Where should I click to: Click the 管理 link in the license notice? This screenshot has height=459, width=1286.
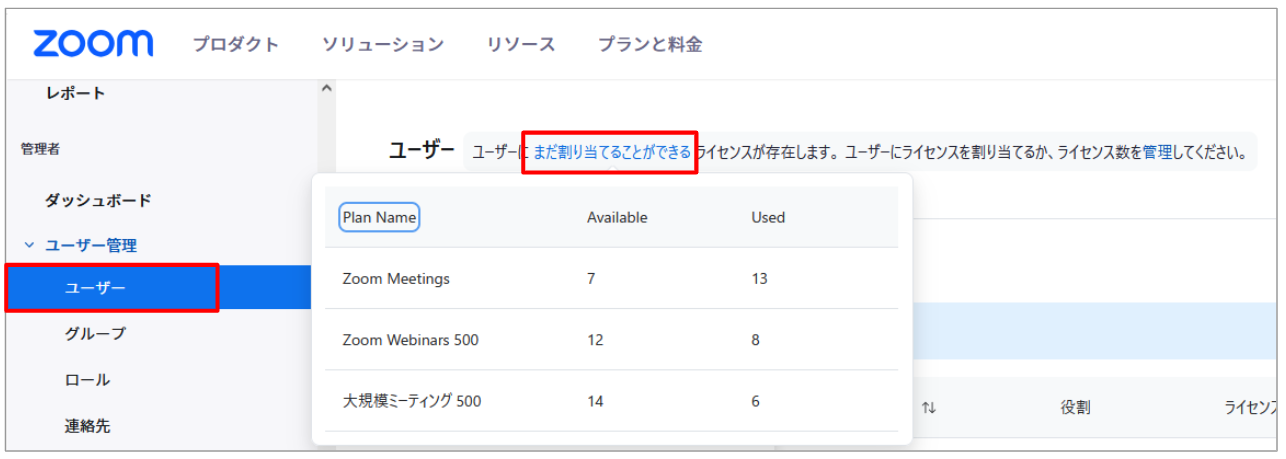click(1157, 152)
